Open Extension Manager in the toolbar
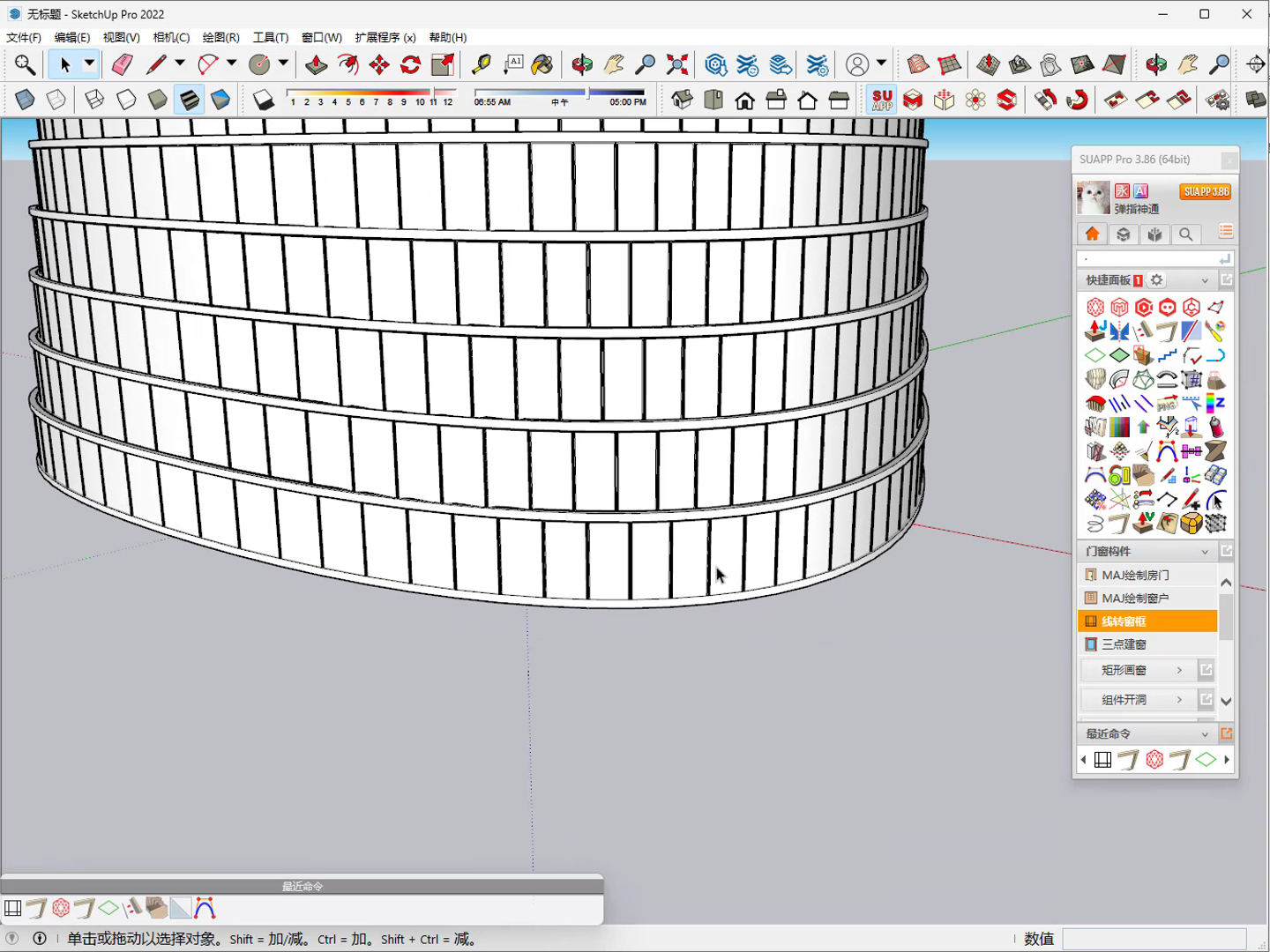Viewport: 1270px width, 952px height. pos(818,64)
